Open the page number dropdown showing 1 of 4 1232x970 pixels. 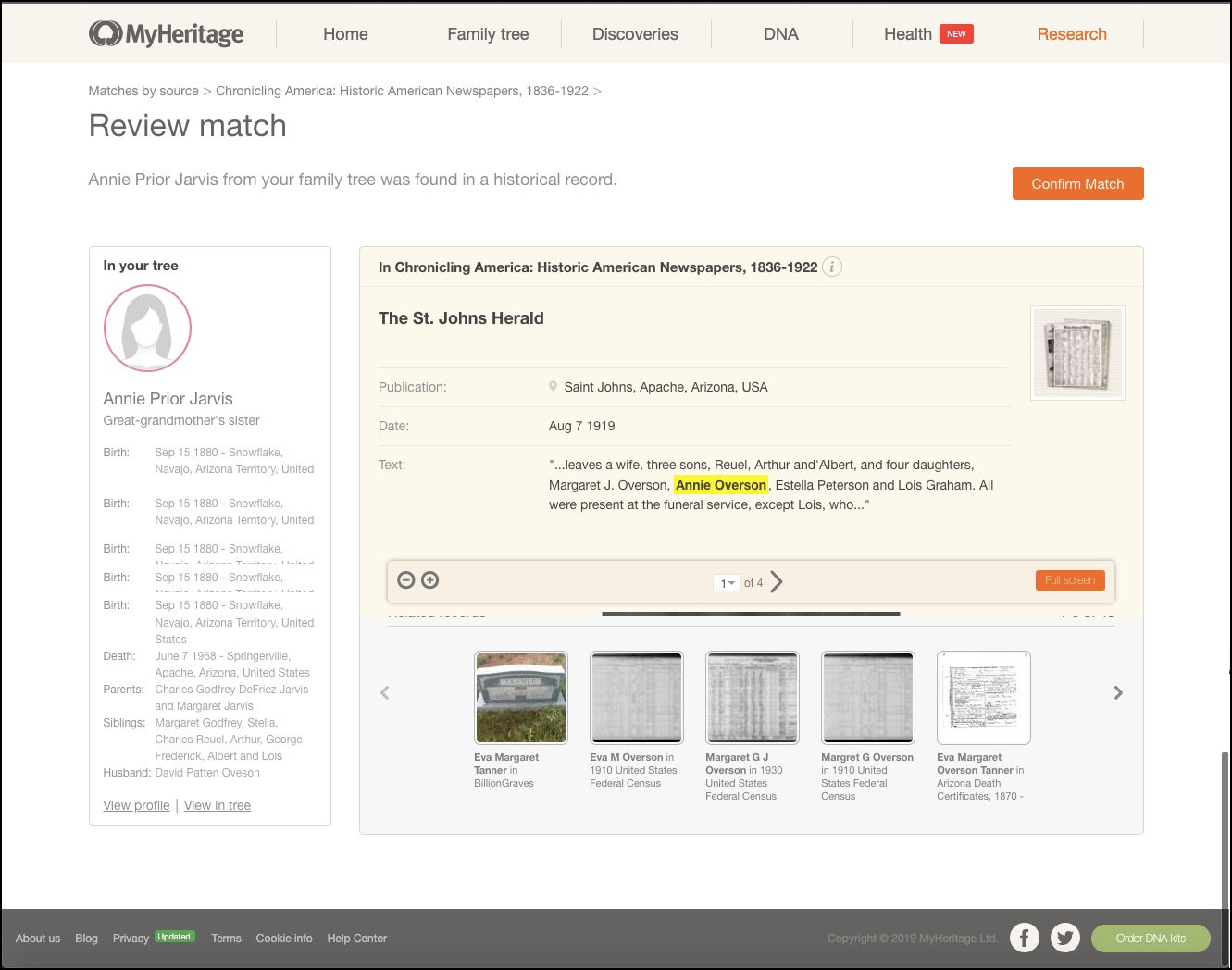[x=728, y=582]
